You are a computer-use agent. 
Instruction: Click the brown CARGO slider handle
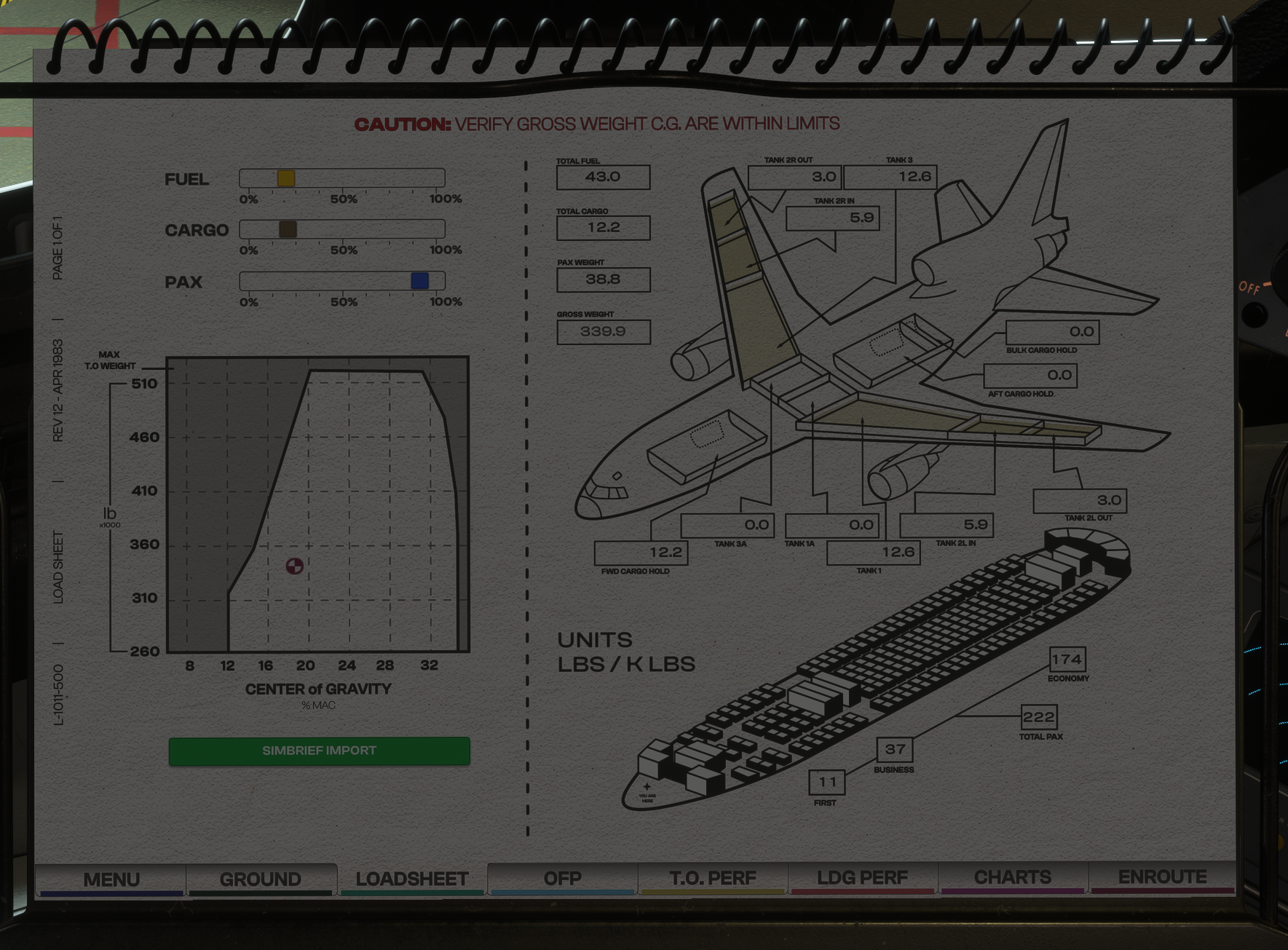pyautogui.click(x=288, y=229)
